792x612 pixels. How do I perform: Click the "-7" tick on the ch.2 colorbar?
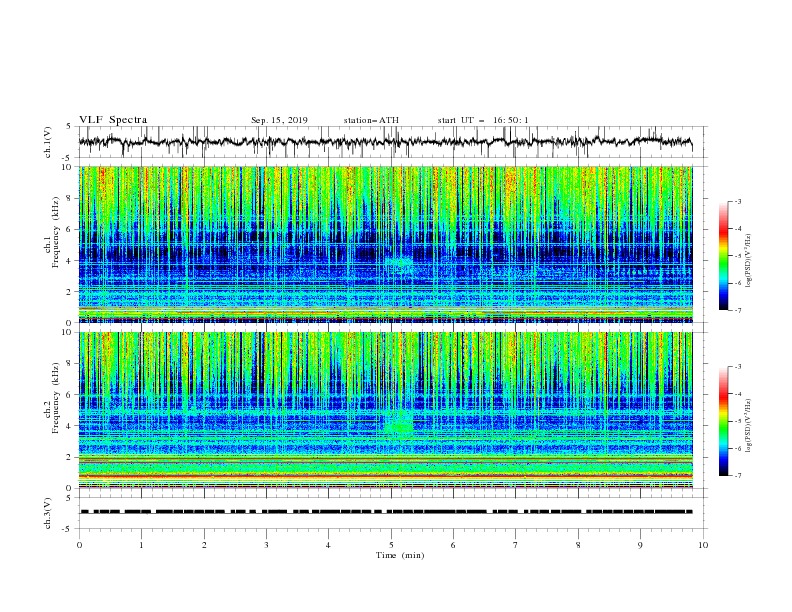(x=738, y=476)
